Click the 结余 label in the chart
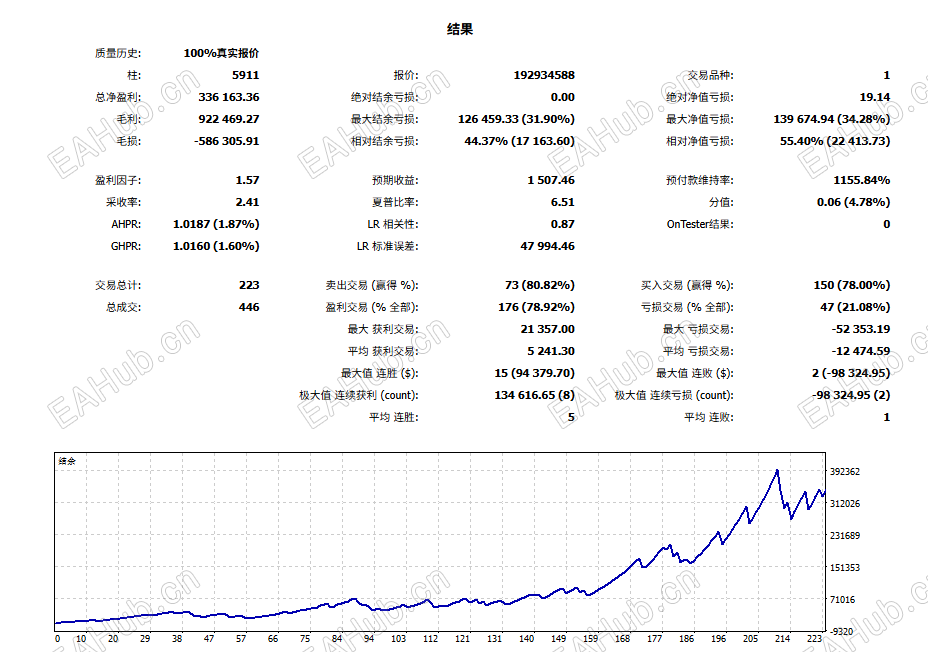The width and height of the screenshot is (928, 652). (67, 461)
